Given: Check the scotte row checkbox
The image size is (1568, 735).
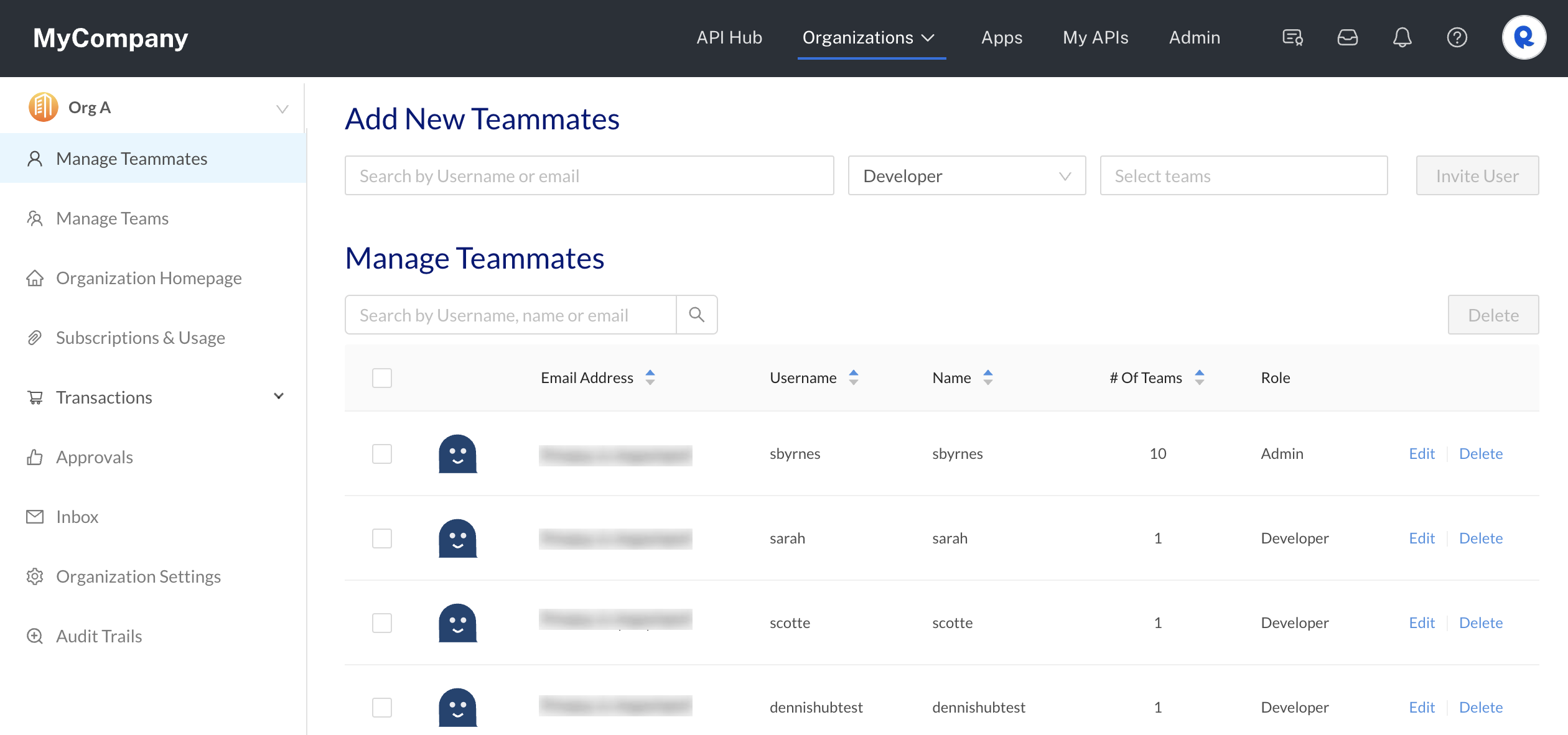Looking at the screenshot, I should [x=382, y=622].
